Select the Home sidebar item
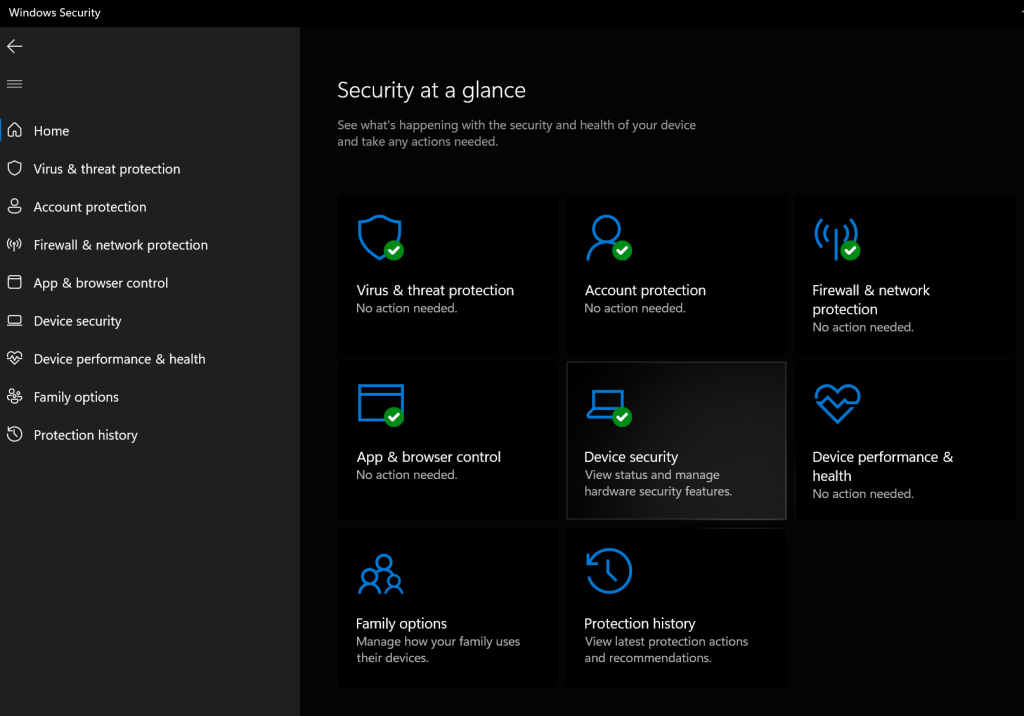 coord(51,131)
